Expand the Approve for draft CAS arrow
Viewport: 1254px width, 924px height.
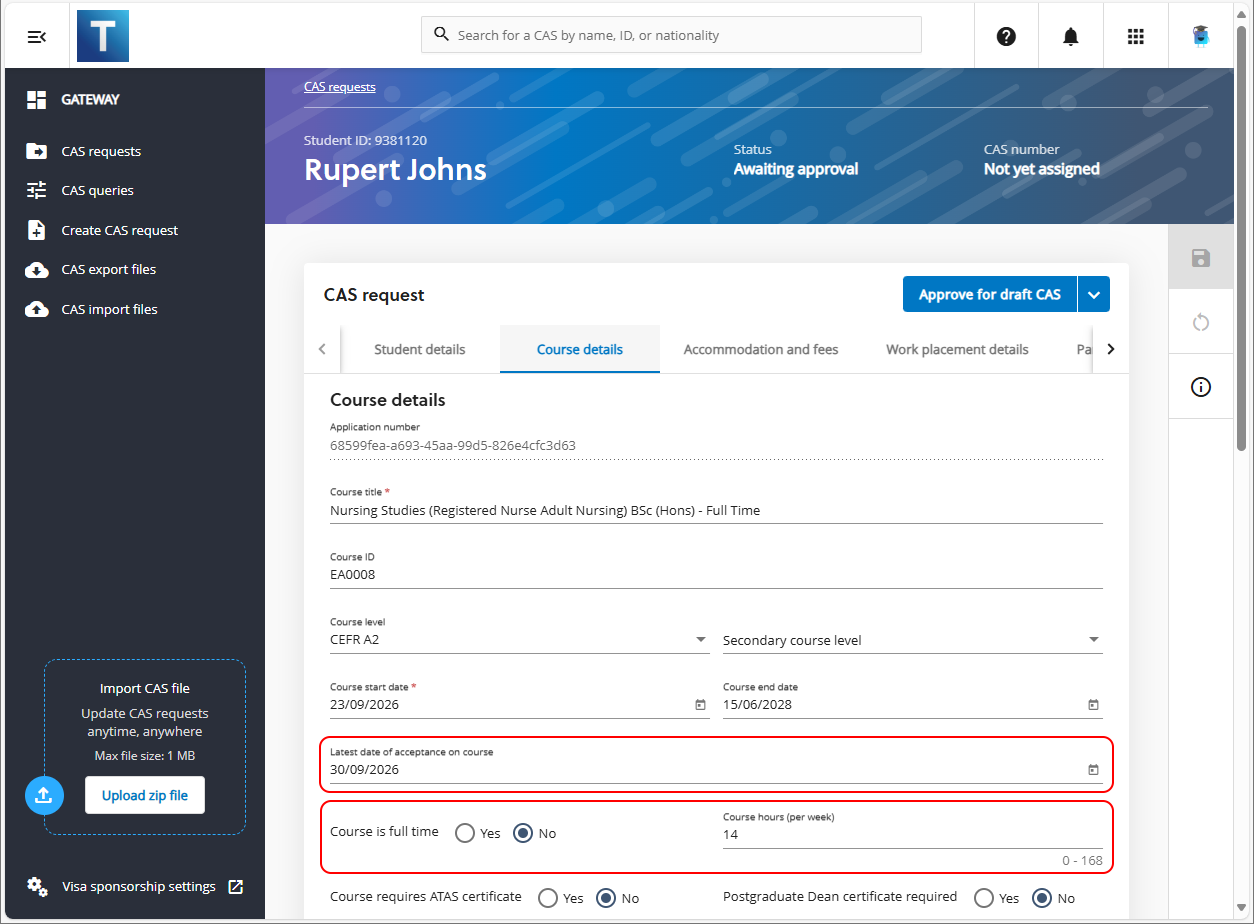pyautogui.click(x=1093, y=295)
